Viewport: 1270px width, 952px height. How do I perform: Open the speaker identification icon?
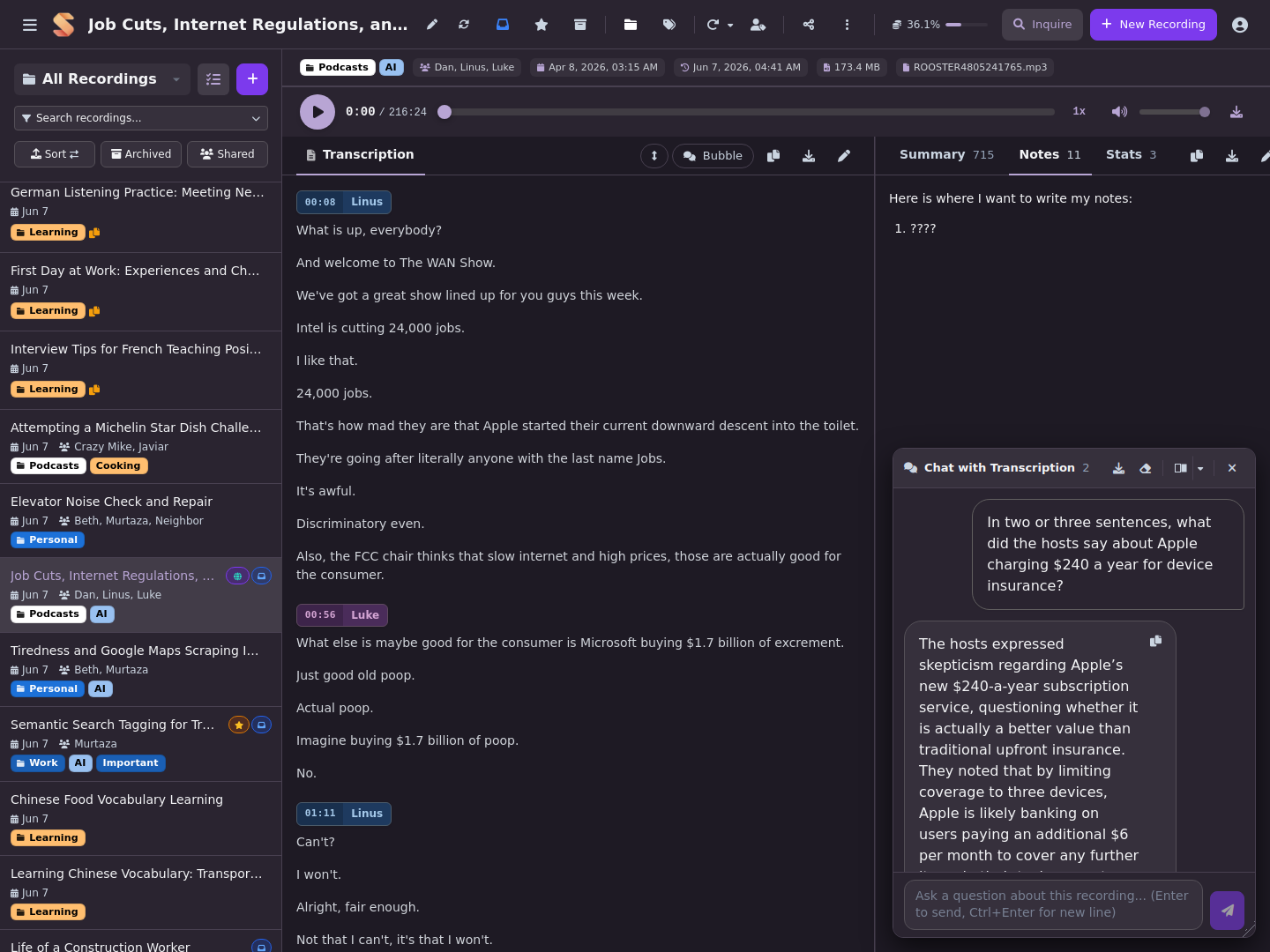(x=758, y=25)
